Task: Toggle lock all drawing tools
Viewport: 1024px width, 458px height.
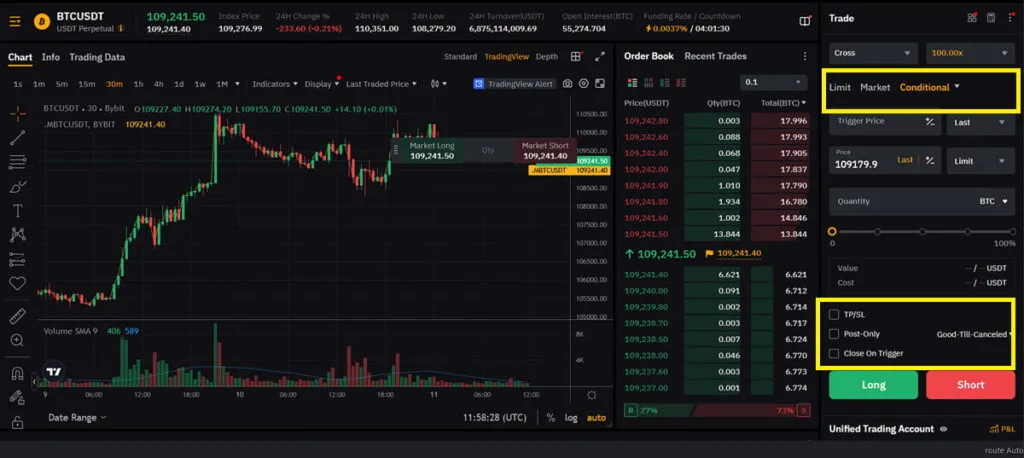Action: tap(18, 422)
